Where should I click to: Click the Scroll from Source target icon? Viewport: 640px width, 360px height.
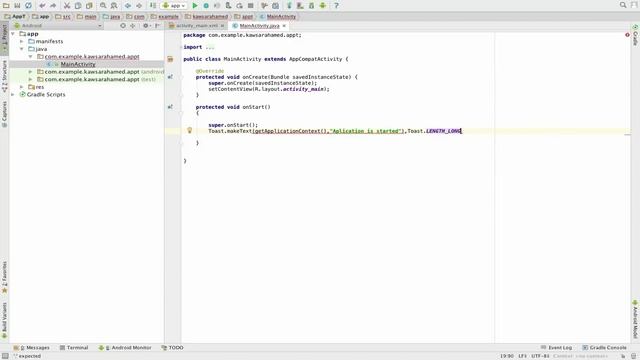(122, 25)
